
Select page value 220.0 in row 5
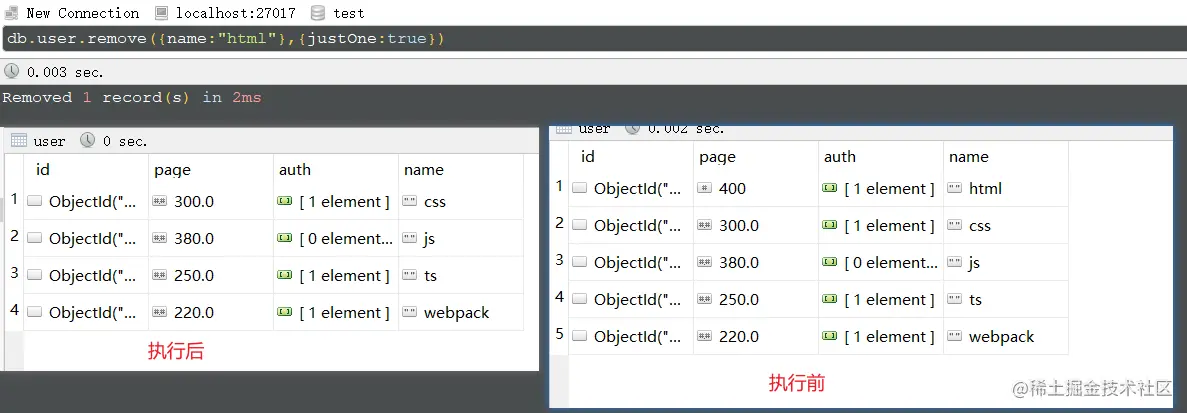pos(739,337)
